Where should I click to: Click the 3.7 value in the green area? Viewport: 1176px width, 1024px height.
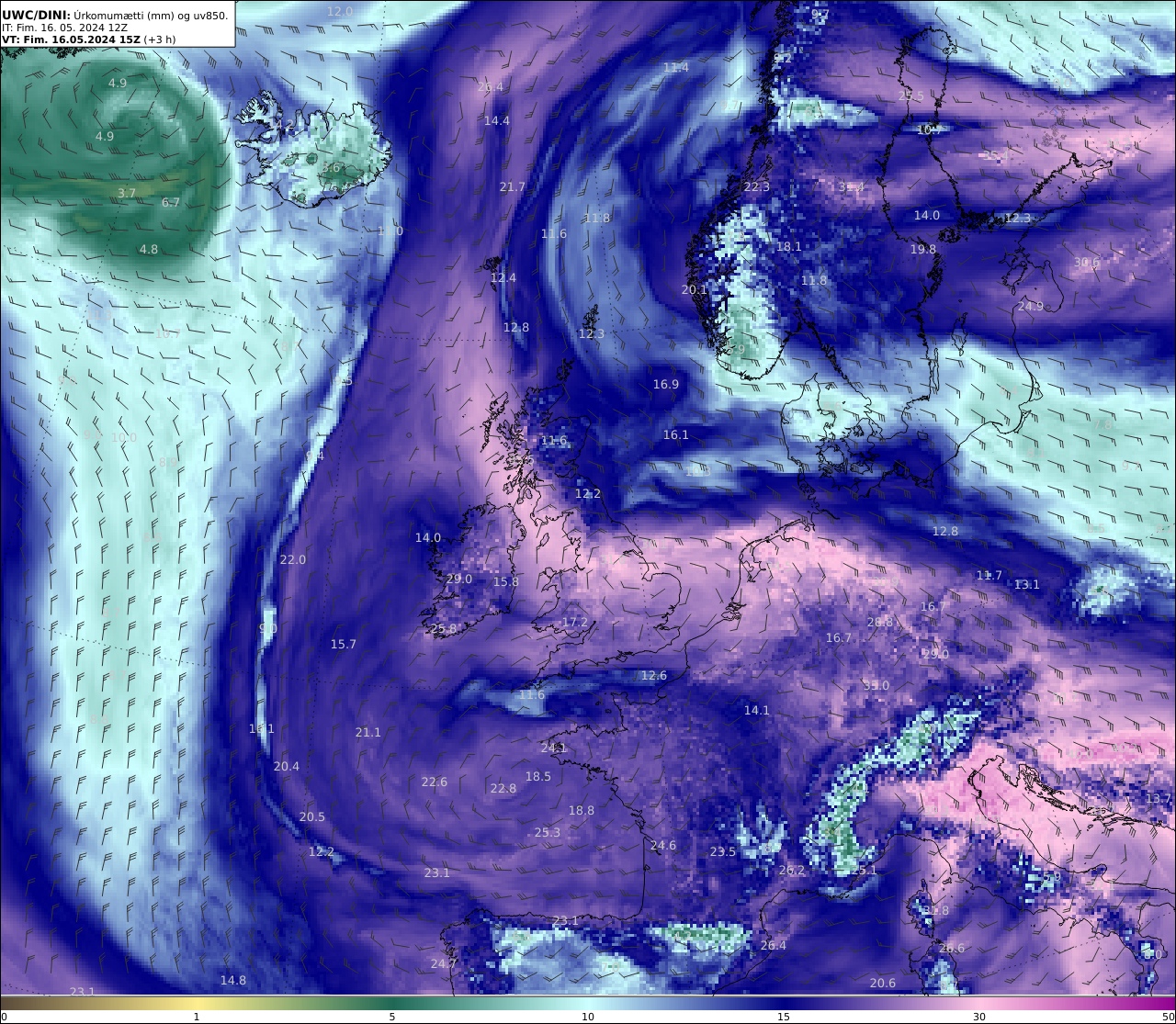[127, 193]
